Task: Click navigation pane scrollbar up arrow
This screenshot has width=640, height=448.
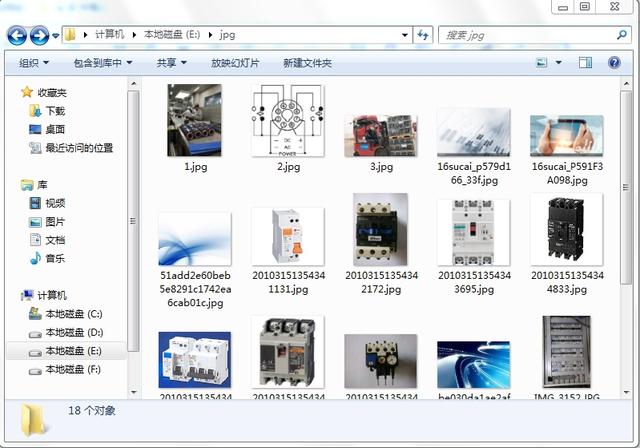Action: (133, 84)
